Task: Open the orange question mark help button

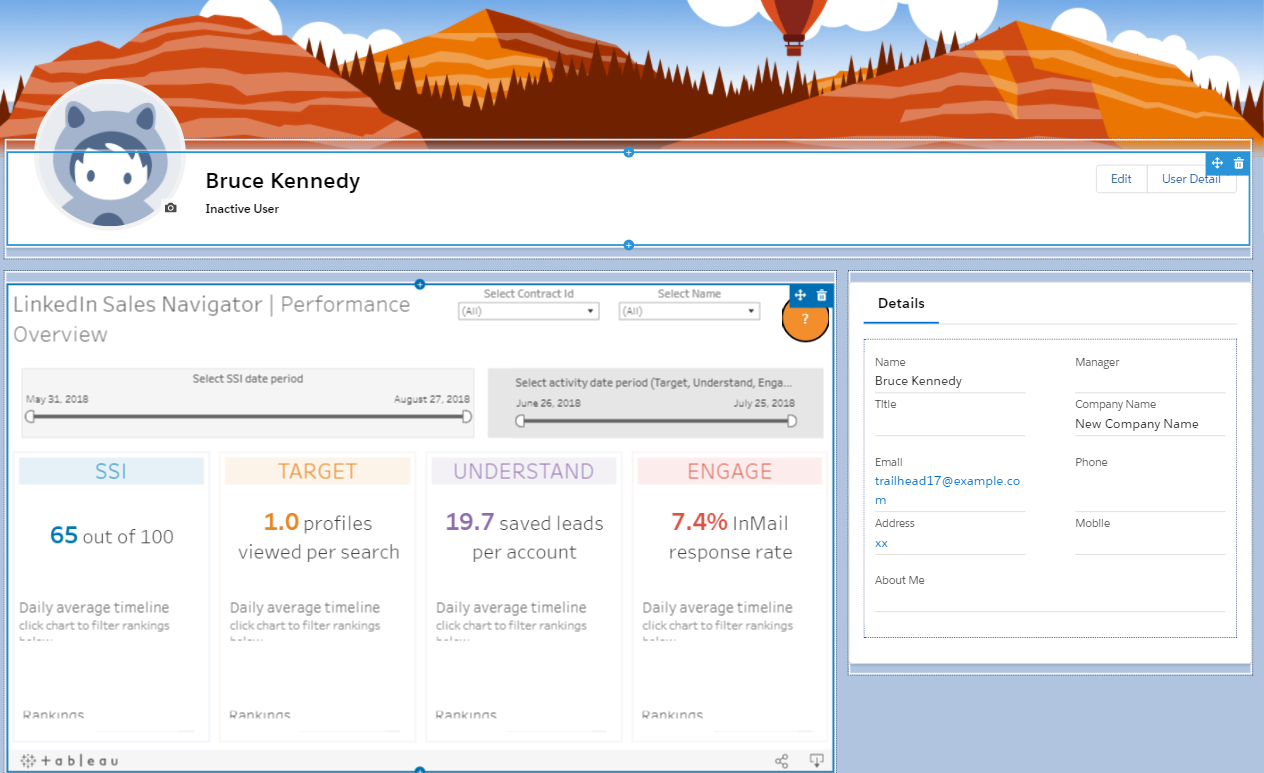Action: pyautogui.click(x=805, y=320)
